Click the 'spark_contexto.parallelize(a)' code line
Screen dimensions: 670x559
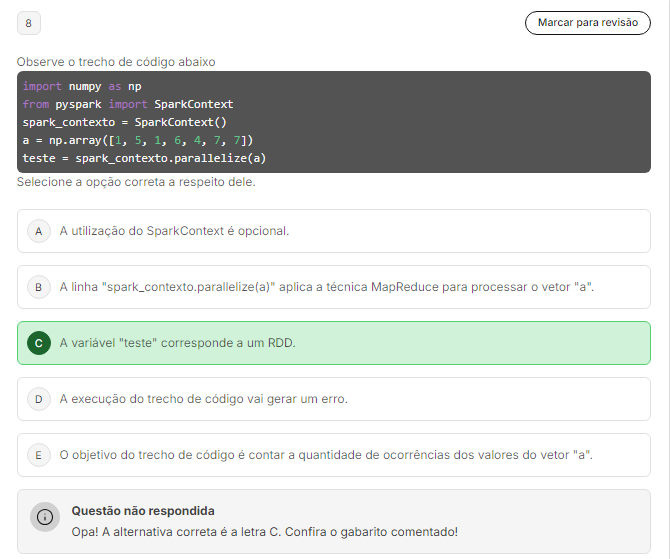[144, 158]
